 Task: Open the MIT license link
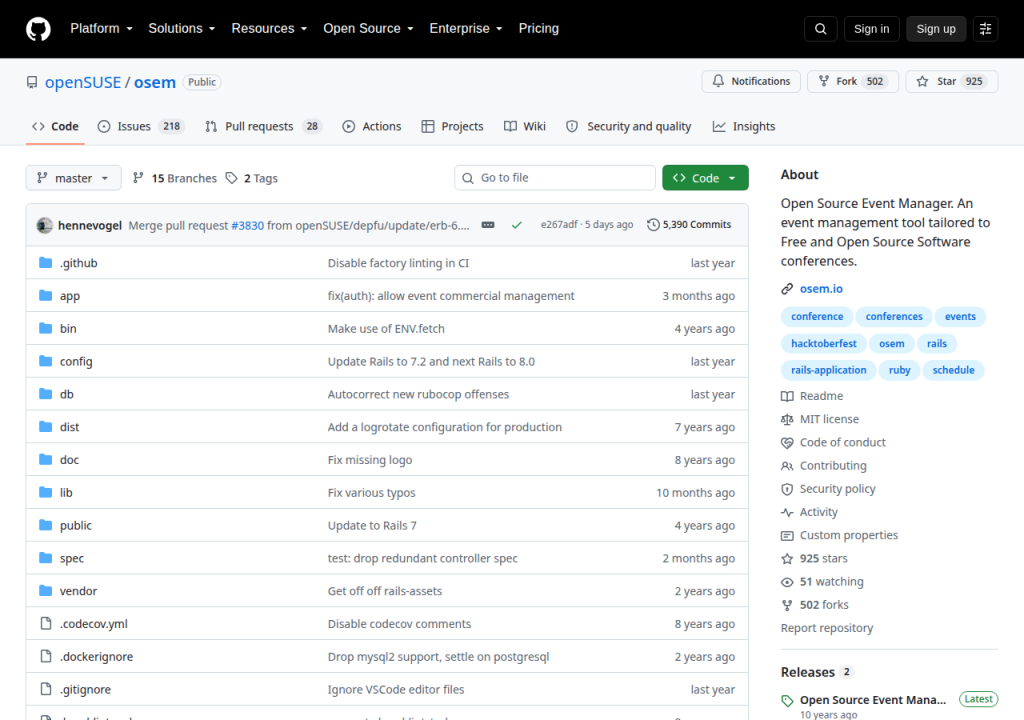820,419
